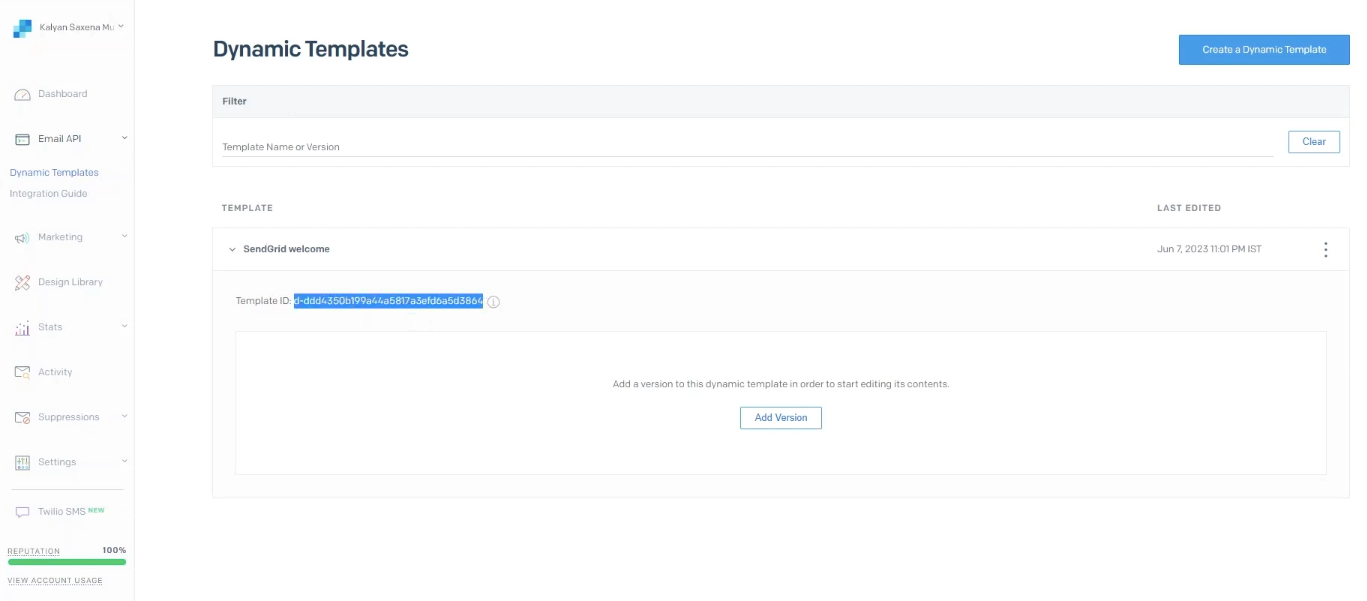Screen dimensions: 1367x601
Task: Click the Marketing megaphone icon
Action: [22, 238]
